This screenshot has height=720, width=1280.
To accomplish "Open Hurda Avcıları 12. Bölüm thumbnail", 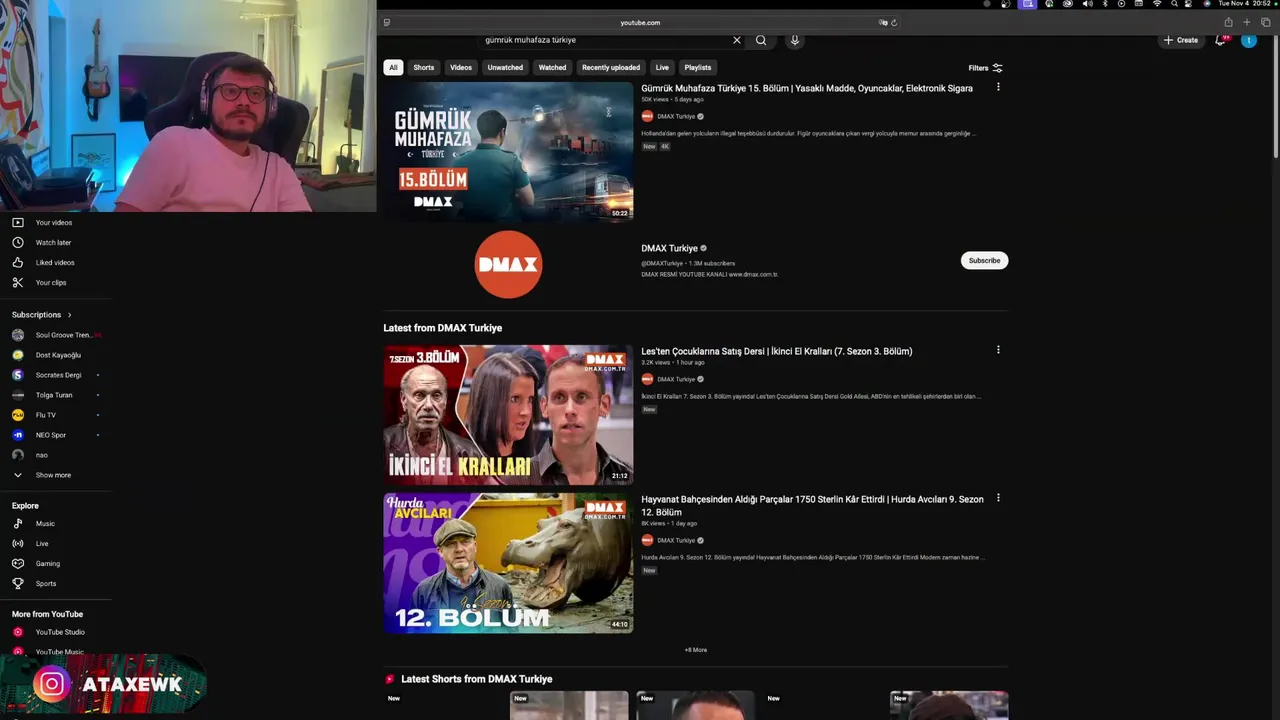I will point(508,563).
